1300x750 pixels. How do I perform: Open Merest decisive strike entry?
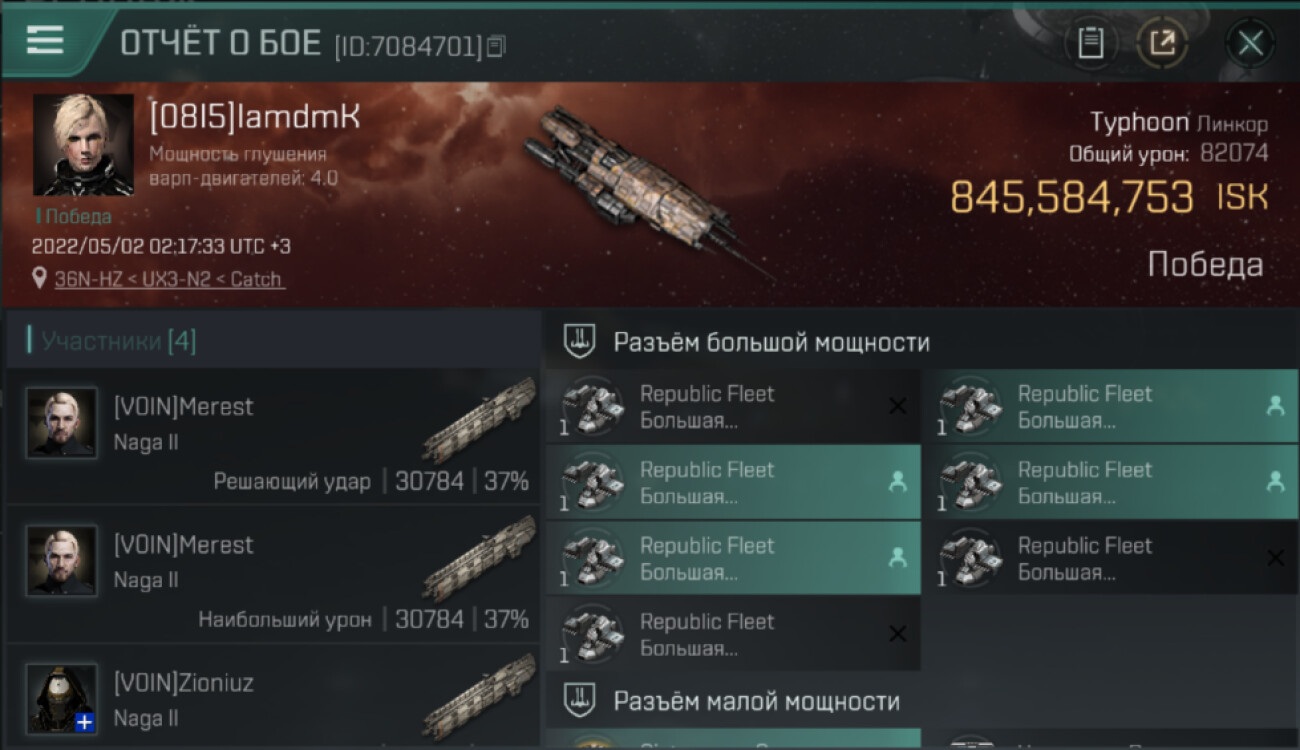point(273,436)
